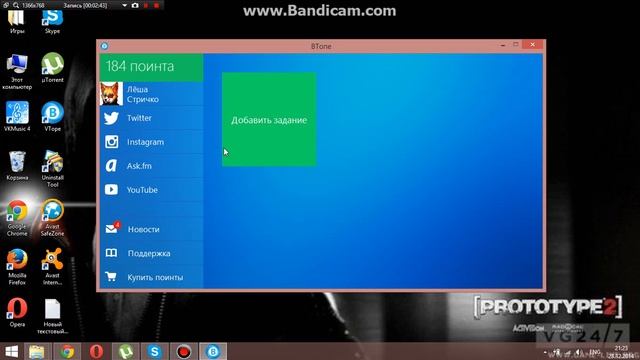Expand the Bandicam recording bar dropdown arrow

[124, 6]
